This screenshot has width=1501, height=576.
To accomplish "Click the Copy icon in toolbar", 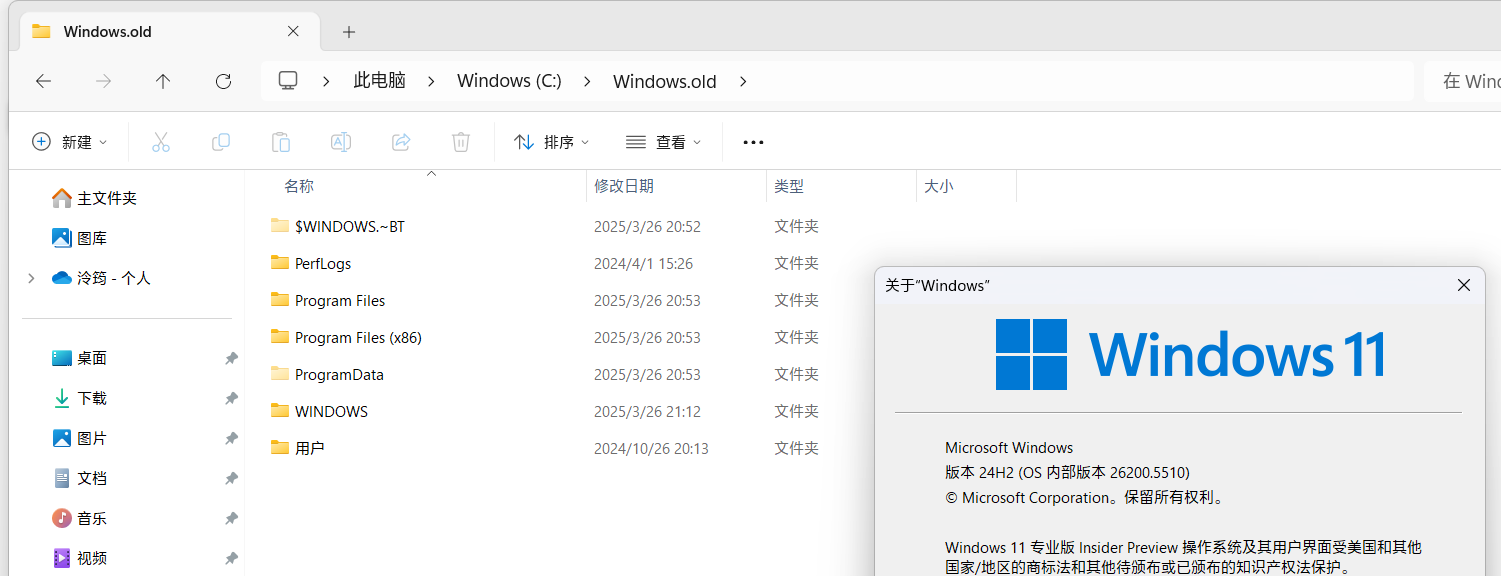I will tap(221, 142).
